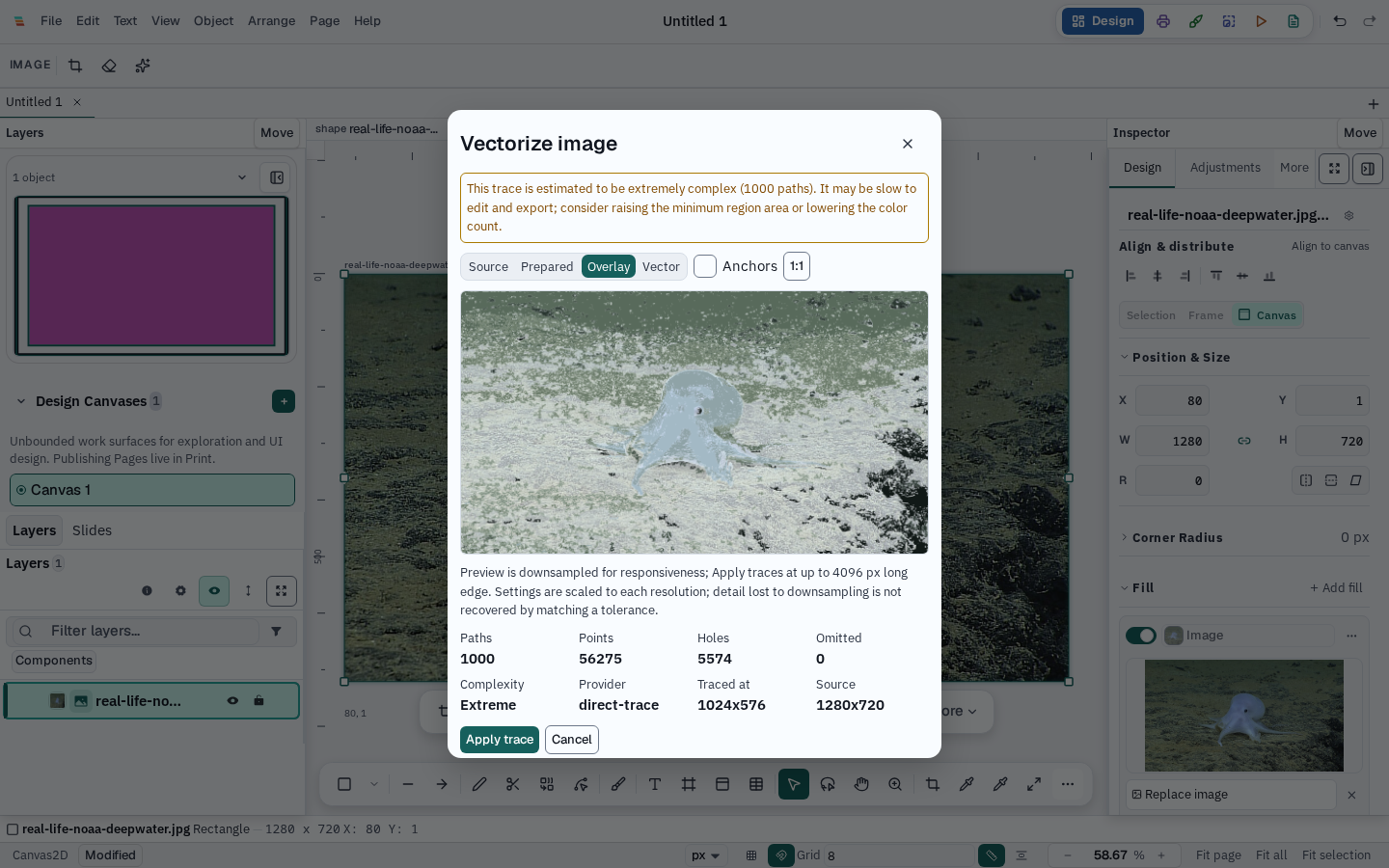Open the Print mode icon
The width and height of the screenshot is (1389, 868).
1163,21
